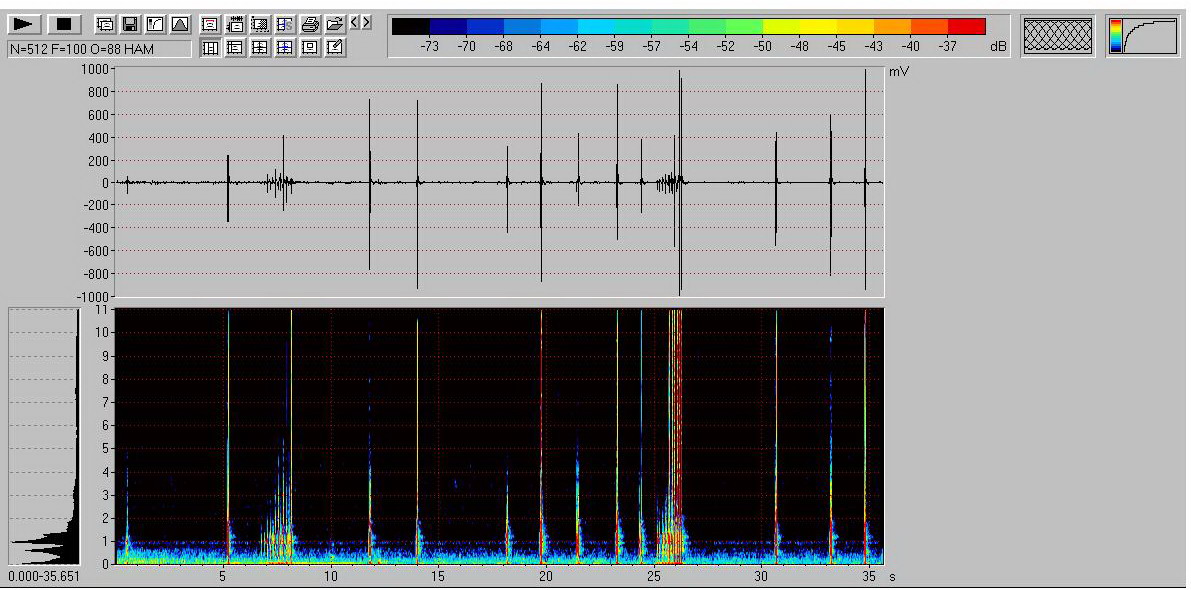Click the left arrow scroll button
This screenshot has width=1191, height=590.
tap(356, 22)
